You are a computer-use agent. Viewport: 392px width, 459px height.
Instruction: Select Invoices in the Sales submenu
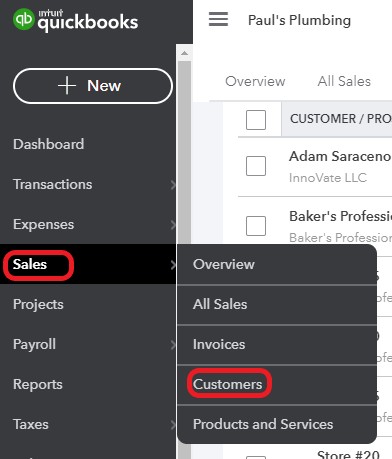coord(219,344)
